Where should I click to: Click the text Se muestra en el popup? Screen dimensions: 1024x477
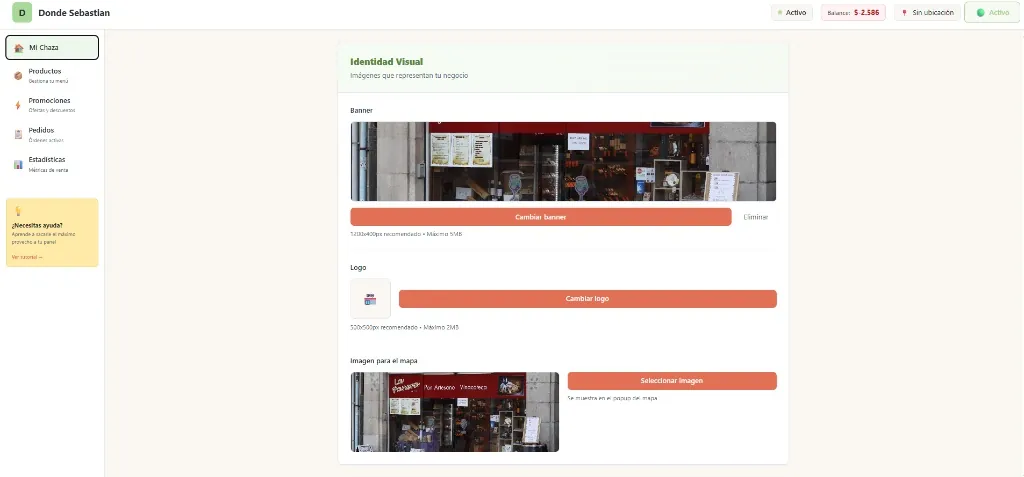pyautogui.click(x=612, y=398)
